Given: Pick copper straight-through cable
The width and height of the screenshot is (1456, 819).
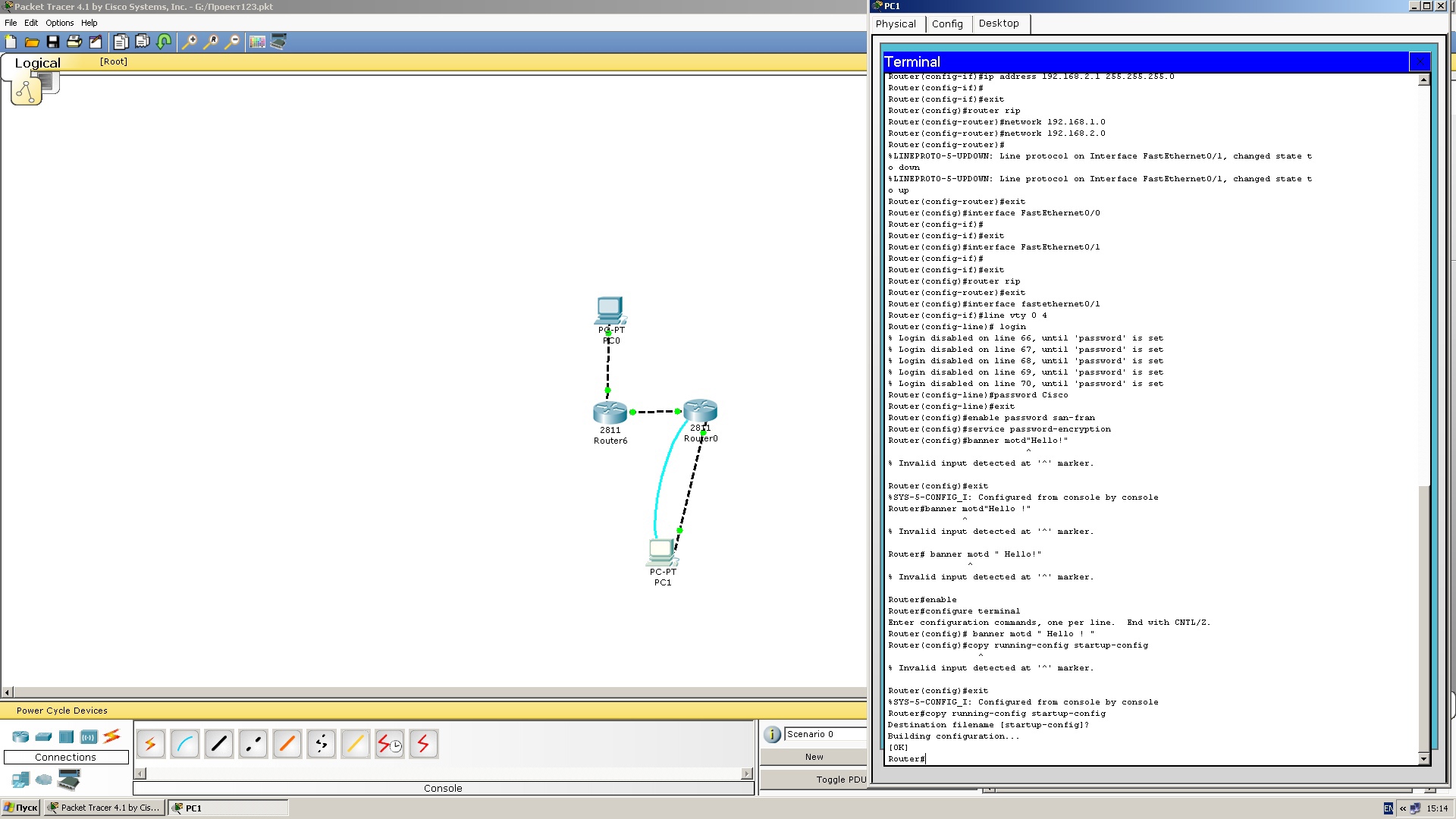Looking at the screenshot, I should tap(218, 744).
